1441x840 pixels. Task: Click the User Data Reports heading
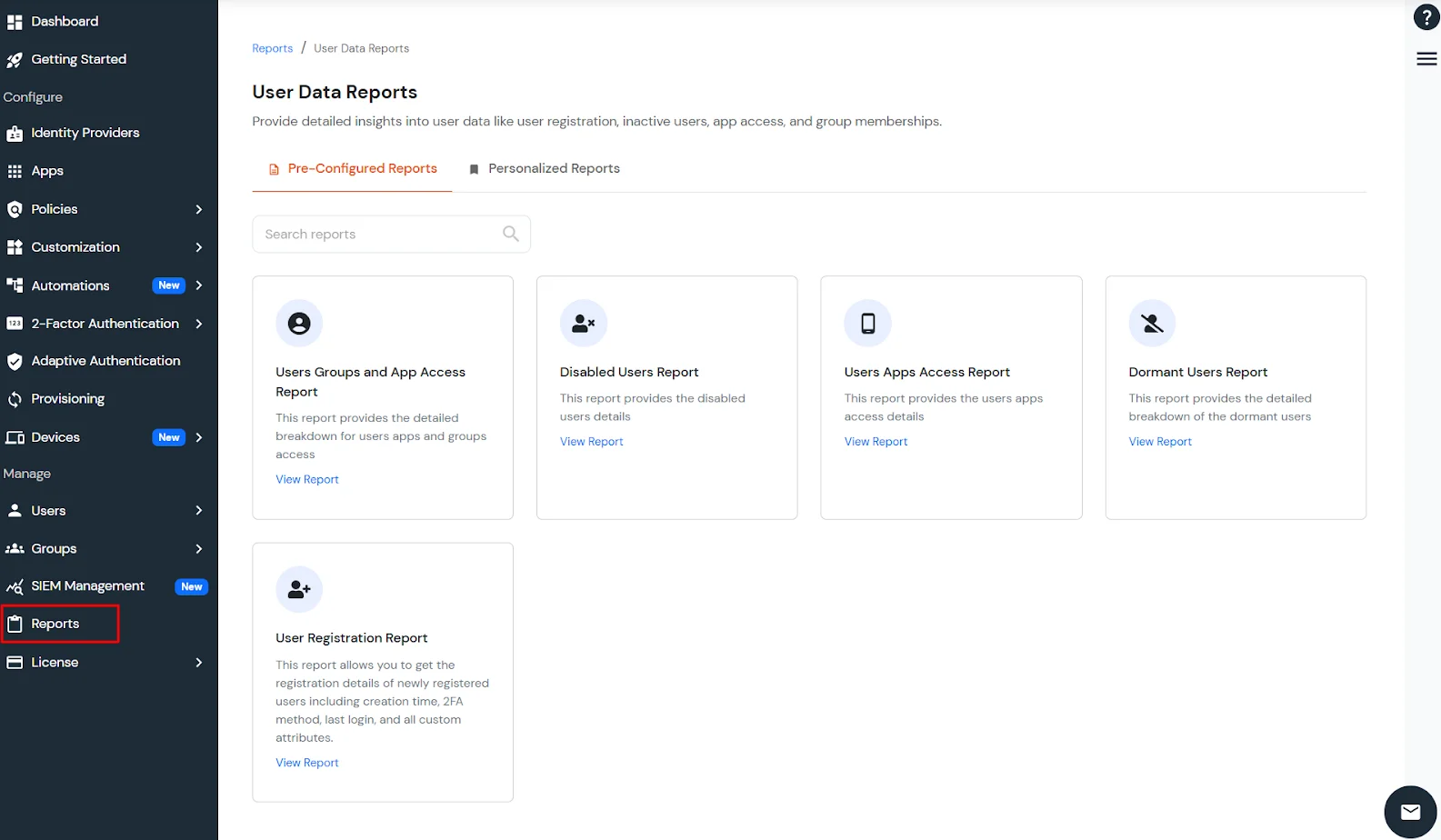[x=335, y=92]
